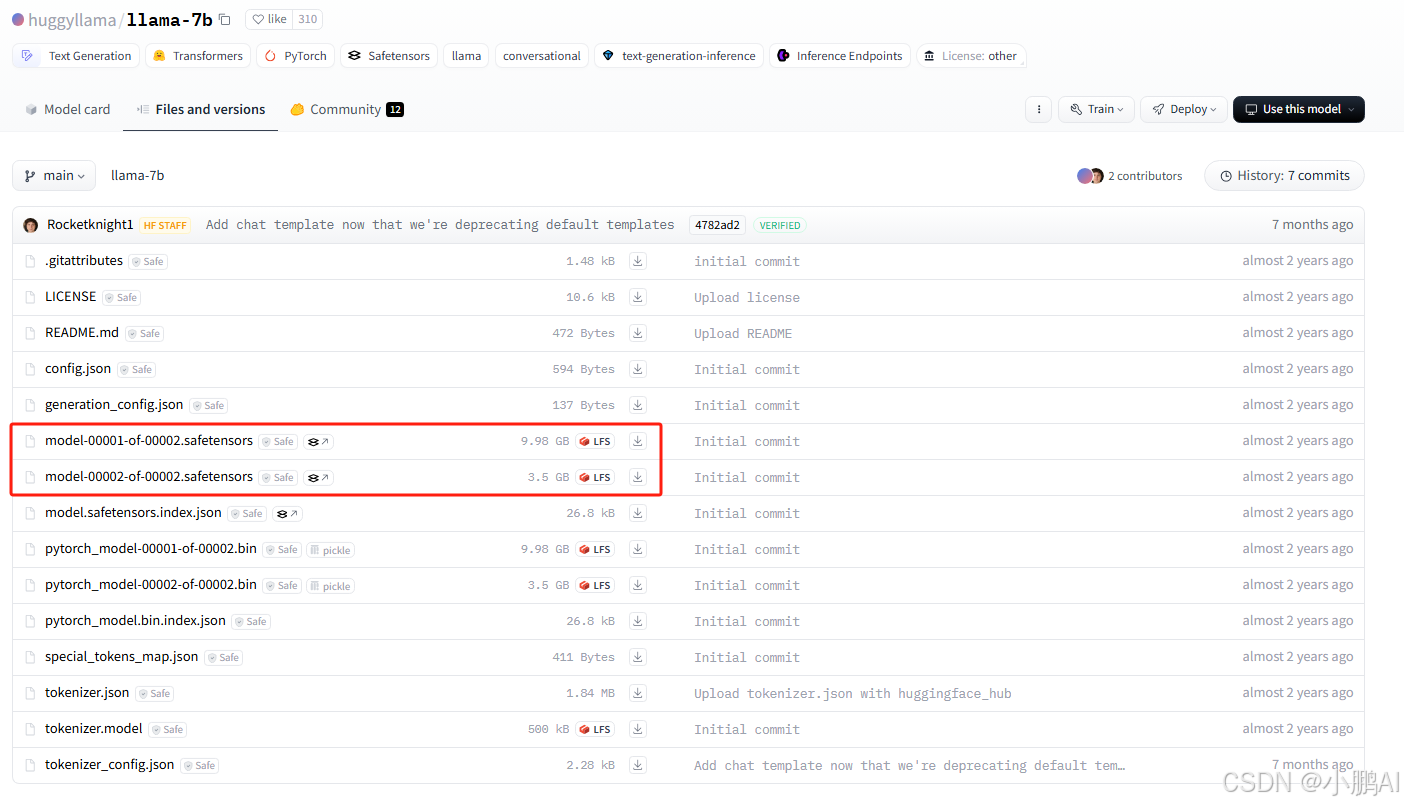Download tokenizer.model file
The width and height of the screenshot is (1404, 808).
click(638, 729)
